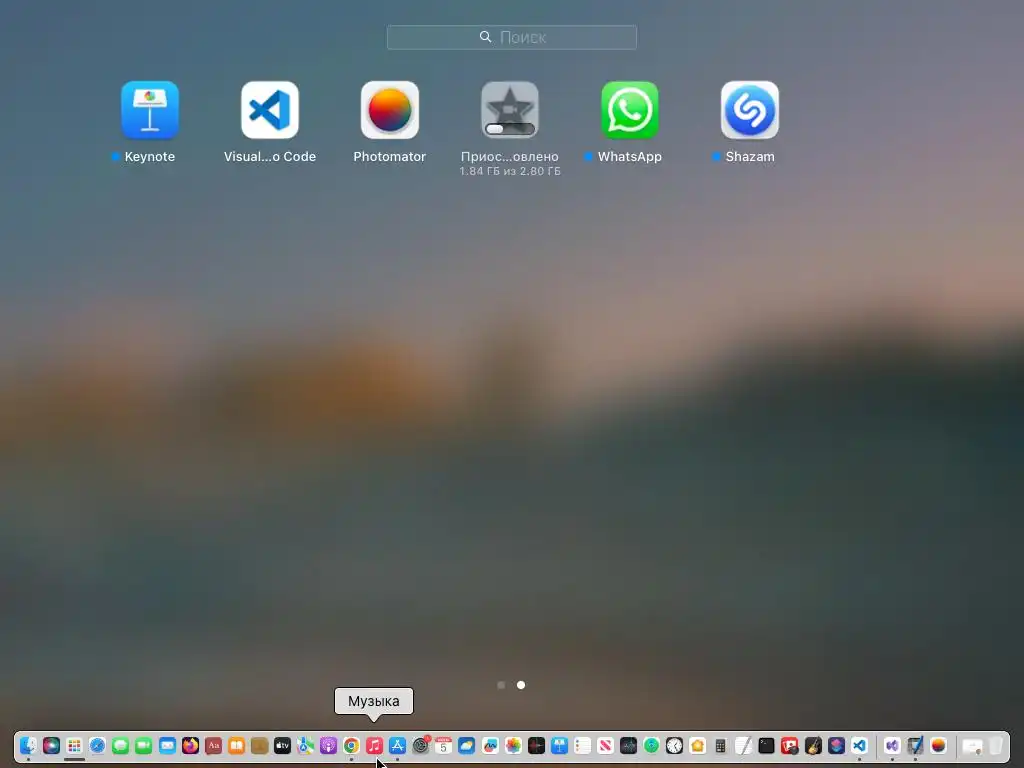
Task: Launch Calculator from the Dock
Action: tap(720, 745)
